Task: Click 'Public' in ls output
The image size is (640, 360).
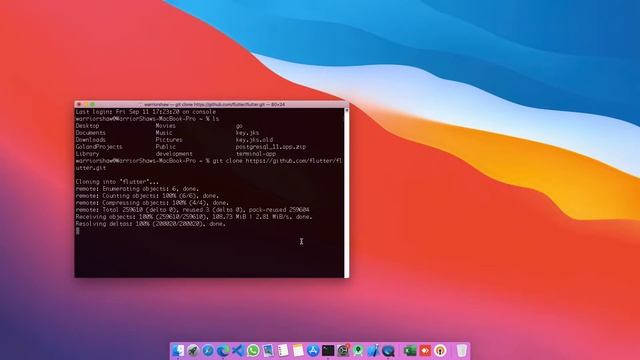Action: point(166,147)
